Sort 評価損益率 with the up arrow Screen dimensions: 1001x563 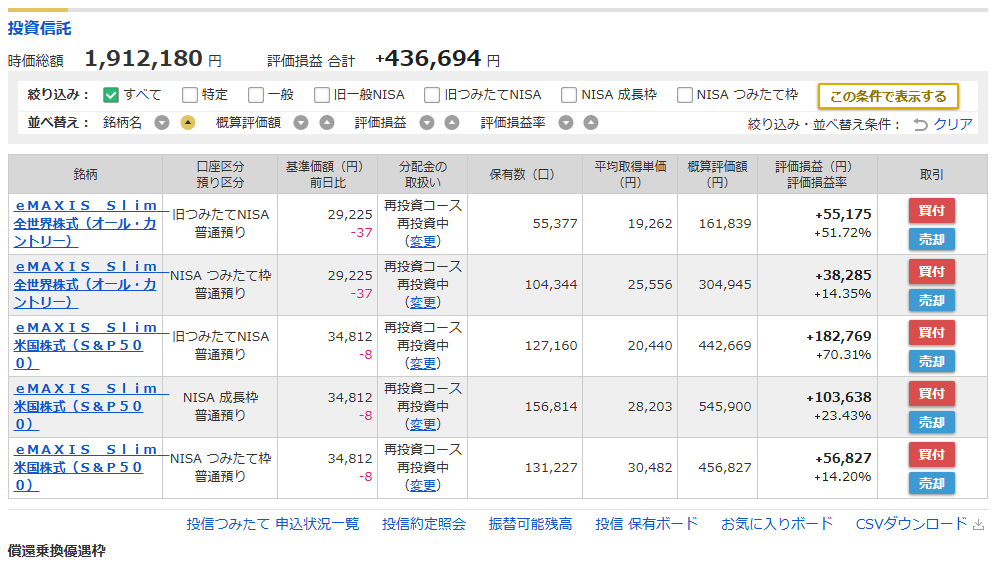591,123
